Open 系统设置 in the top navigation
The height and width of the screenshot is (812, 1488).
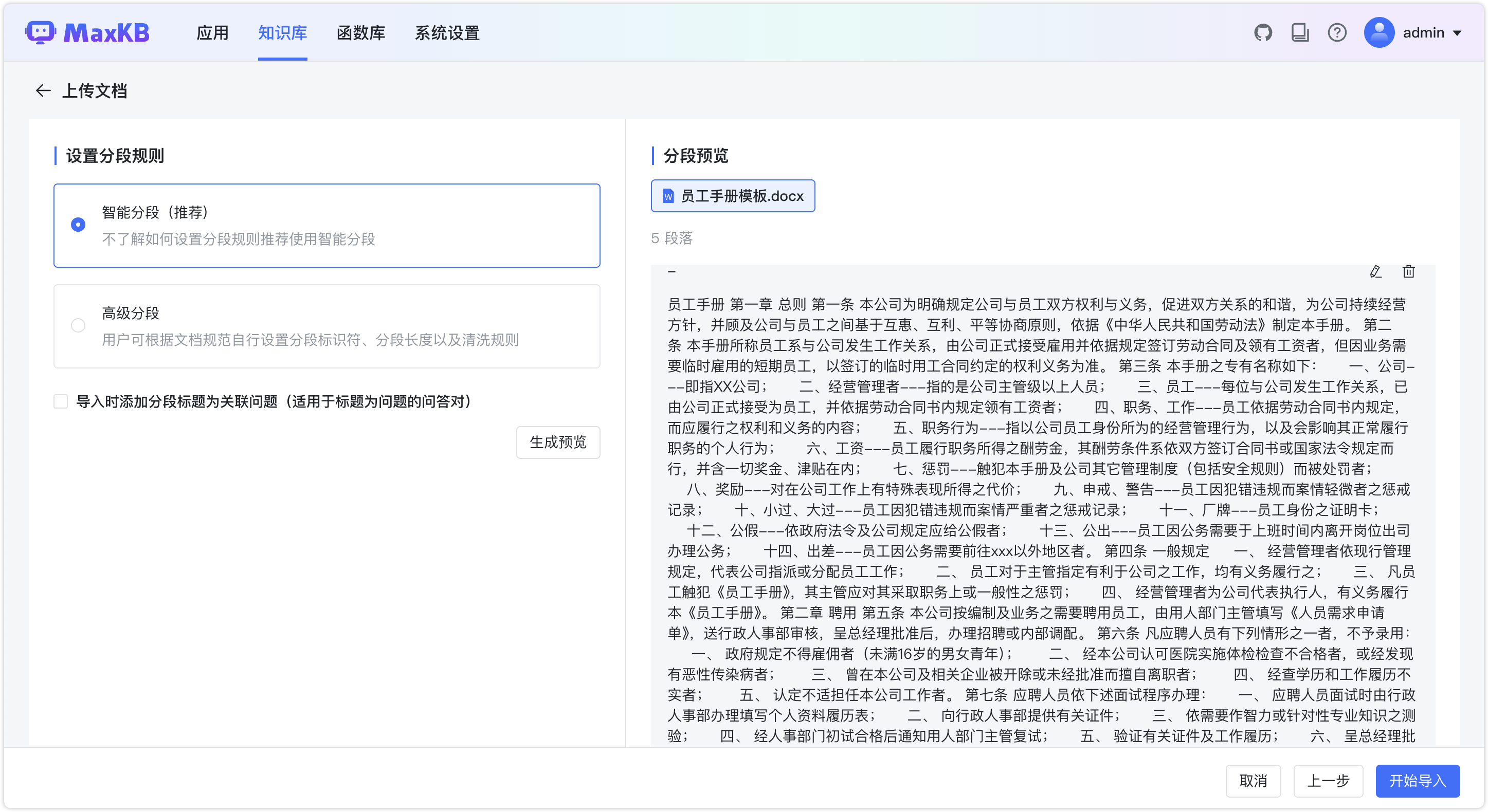(x=447, y=33)
